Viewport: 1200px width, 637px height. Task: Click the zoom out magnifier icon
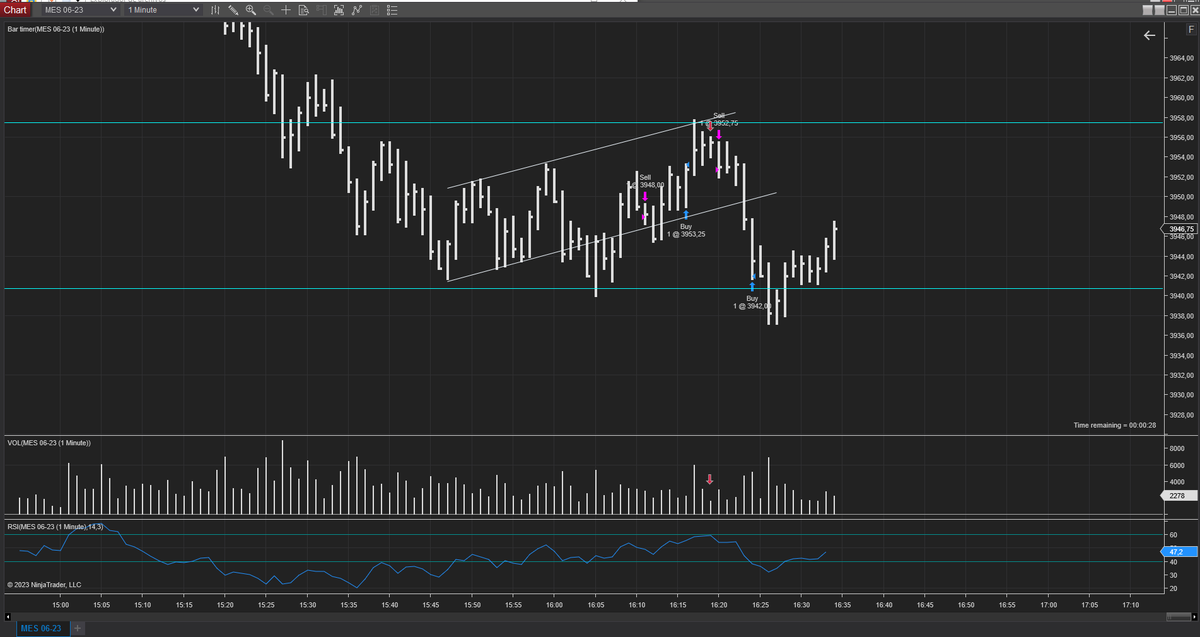pyautogui.click(x=268, y=10)
